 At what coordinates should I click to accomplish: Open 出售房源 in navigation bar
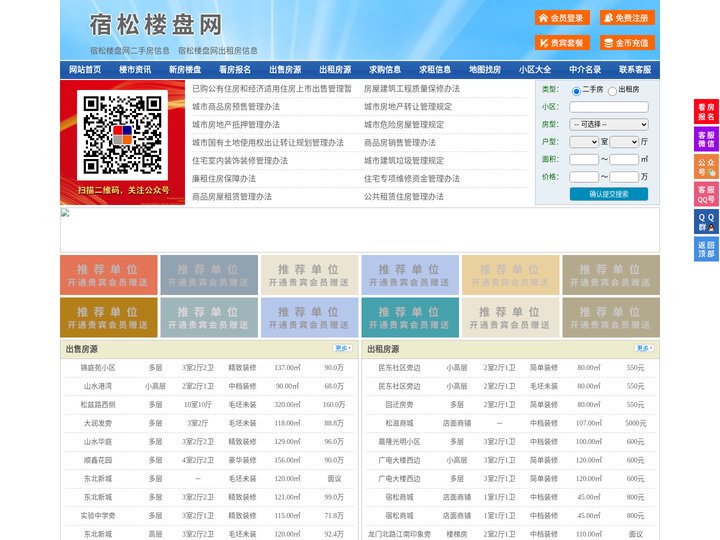point(285,70)
